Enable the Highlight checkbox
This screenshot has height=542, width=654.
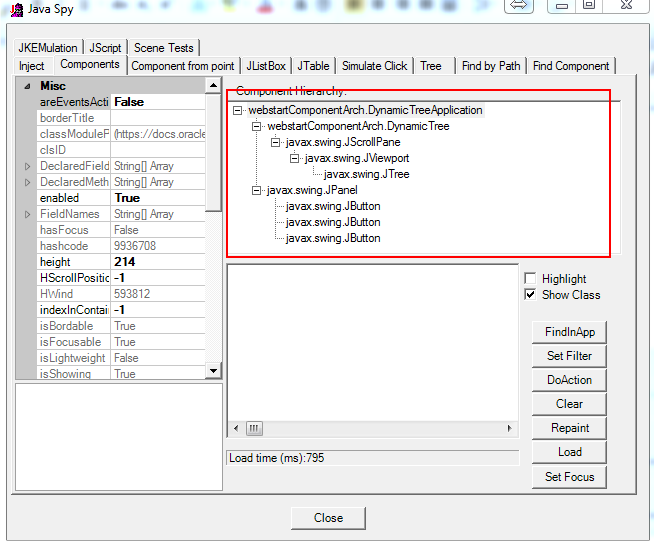tap(530, 279)
